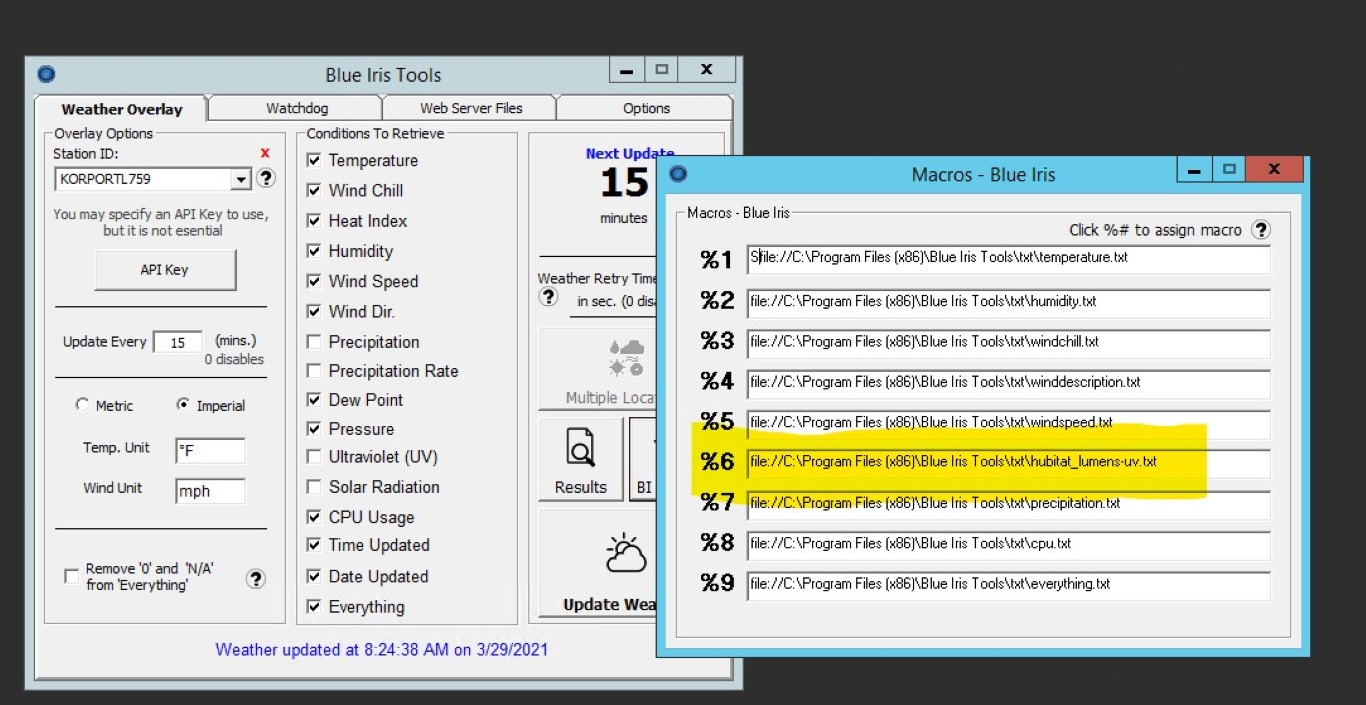Enable the Precipitation checkbox

tap(314, 342)
